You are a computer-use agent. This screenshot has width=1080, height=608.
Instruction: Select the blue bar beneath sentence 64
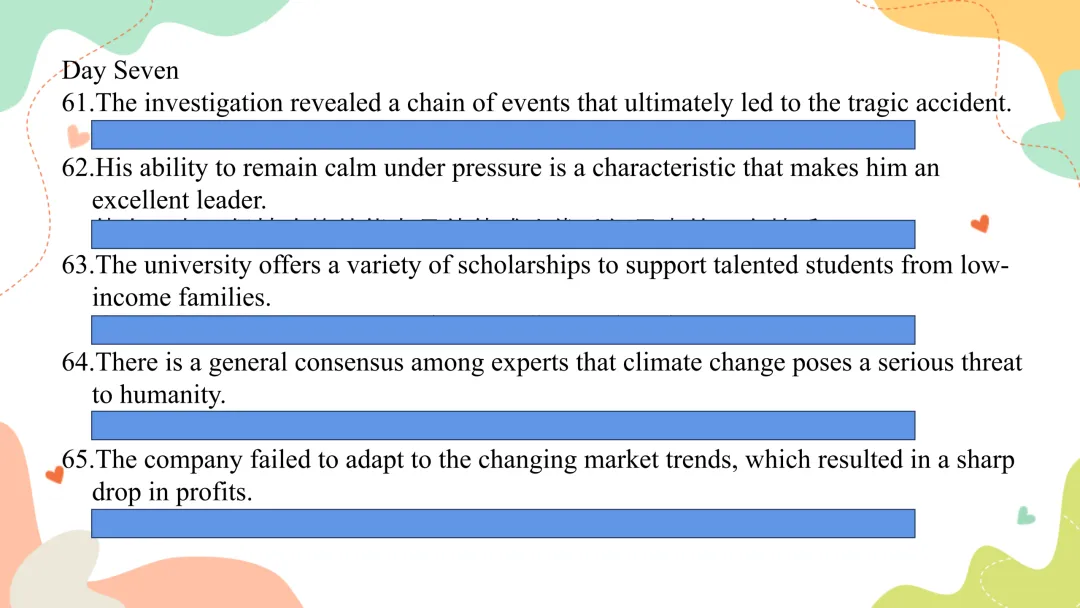pos(503,426)
